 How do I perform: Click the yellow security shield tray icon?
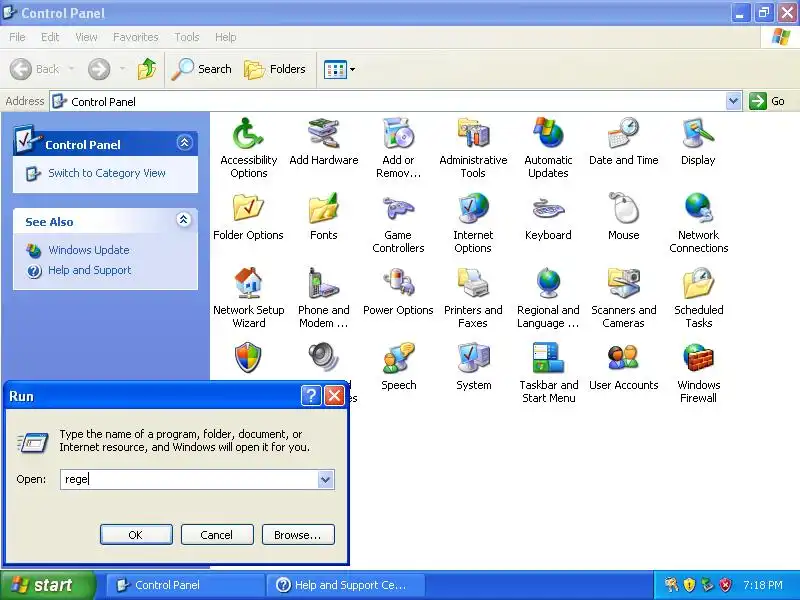[x=689, y=585]
